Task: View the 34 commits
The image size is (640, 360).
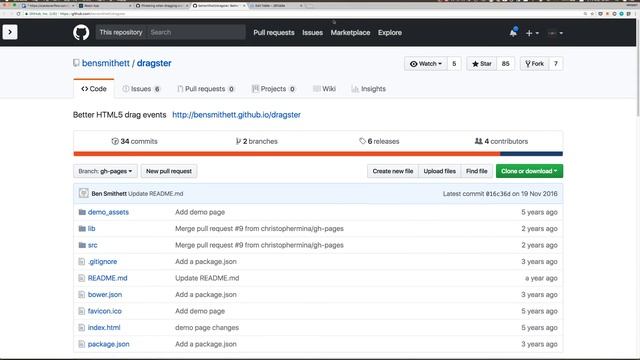Action: click(x=134, y=141)
